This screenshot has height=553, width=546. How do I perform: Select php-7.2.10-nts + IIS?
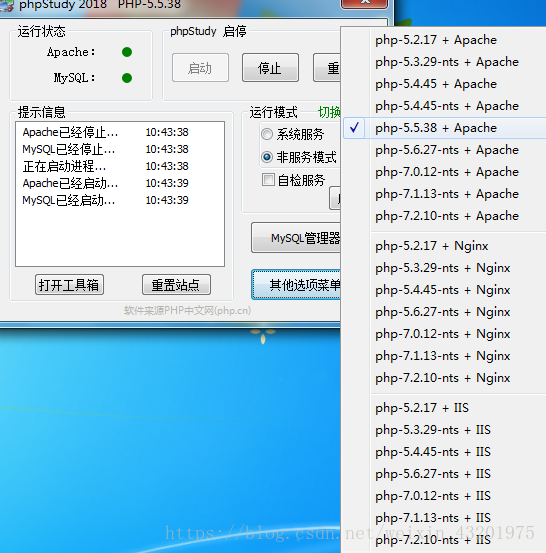444,540
